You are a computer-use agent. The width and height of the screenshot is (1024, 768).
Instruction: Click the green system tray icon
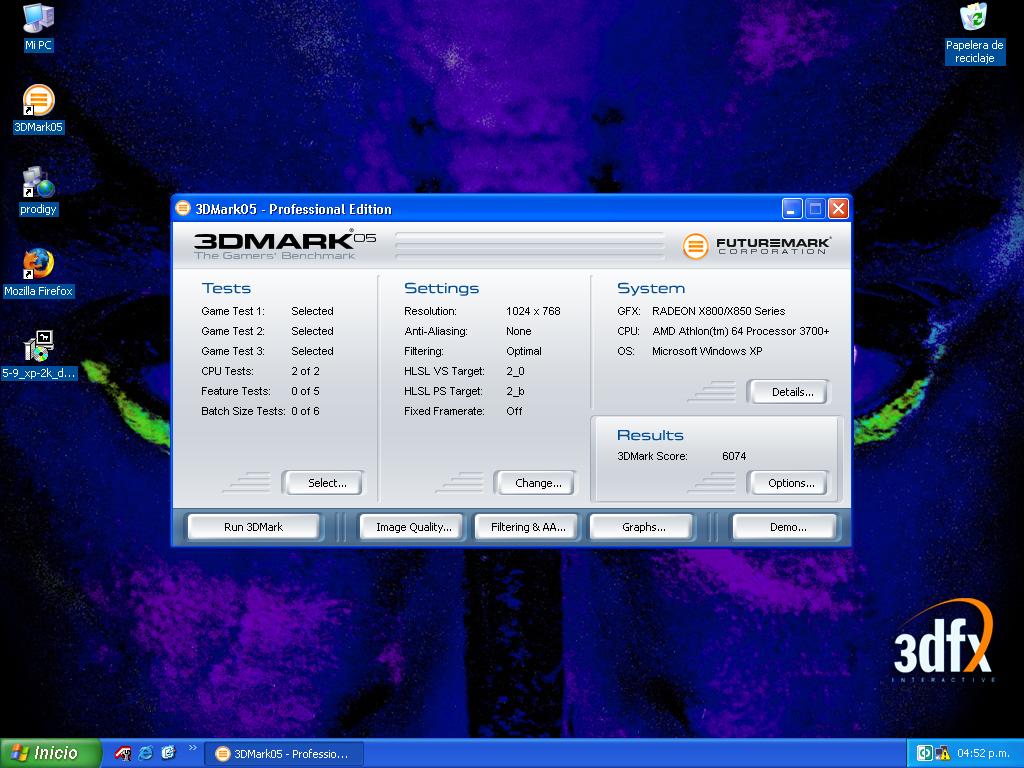tap(924, 754)
